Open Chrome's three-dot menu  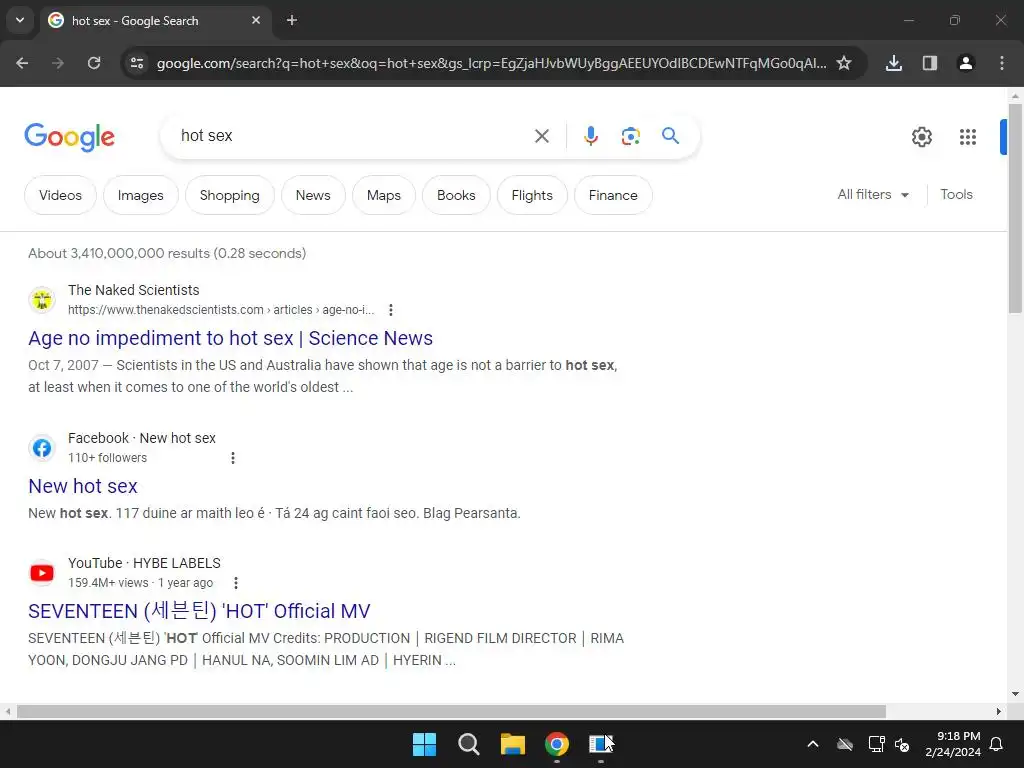point(1001,63)
